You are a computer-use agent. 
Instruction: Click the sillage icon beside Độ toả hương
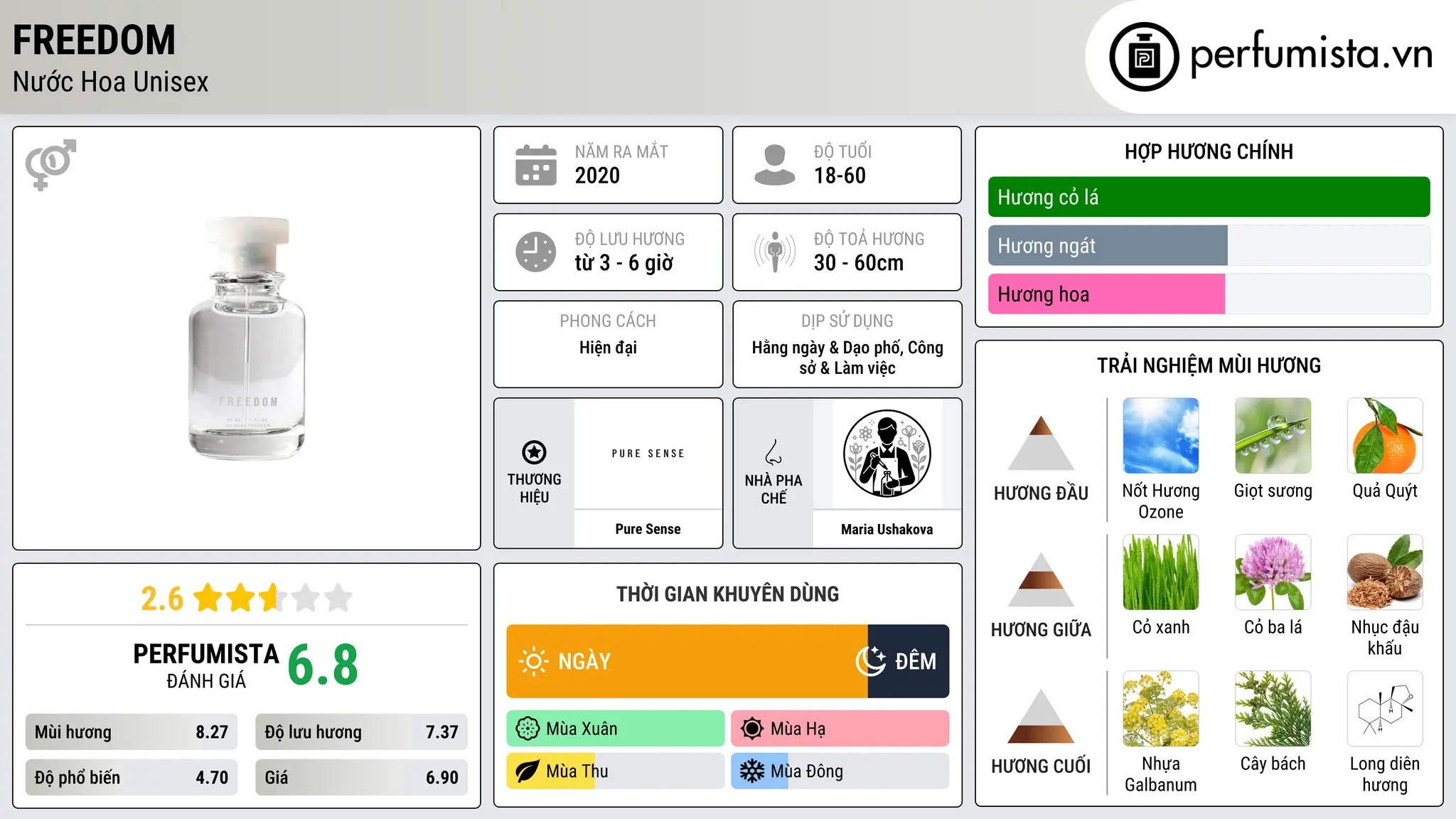pos(774,252)
